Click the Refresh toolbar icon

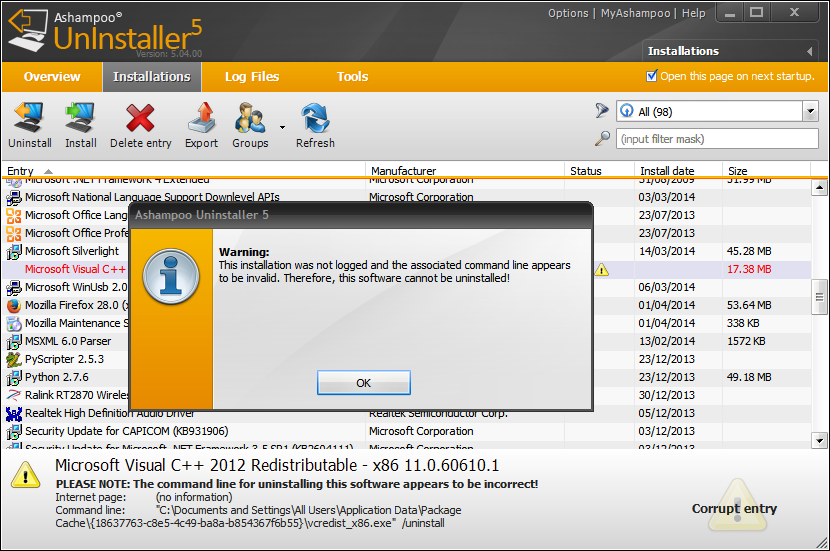(x=315, y=118)
